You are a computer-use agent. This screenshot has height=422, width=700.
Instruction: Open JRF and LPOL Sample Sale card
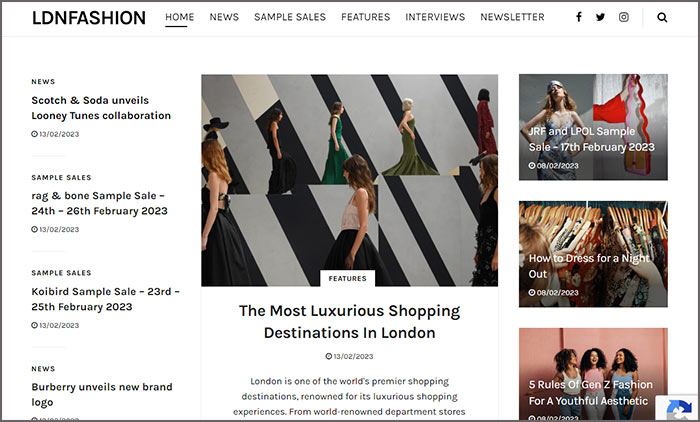[x=593, y=127]
